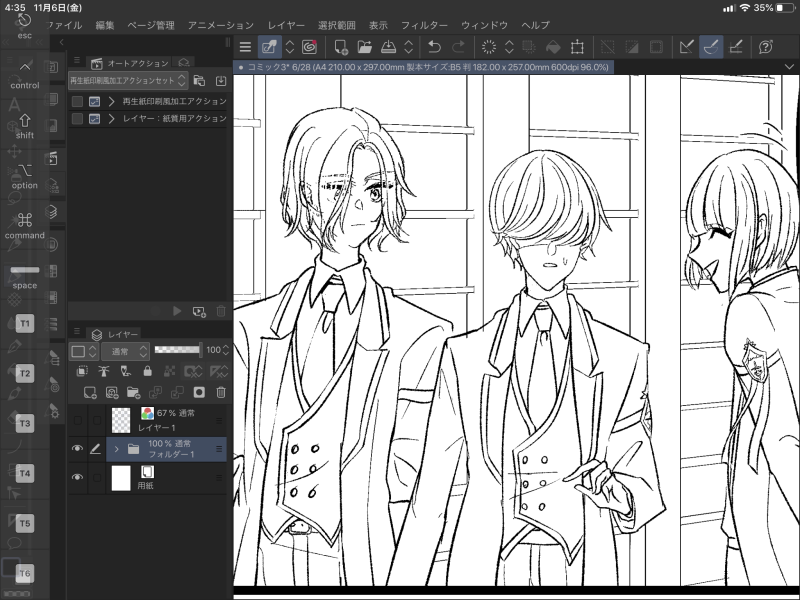Click layer opacity slider
800x600 pixels.
point(177,349)
